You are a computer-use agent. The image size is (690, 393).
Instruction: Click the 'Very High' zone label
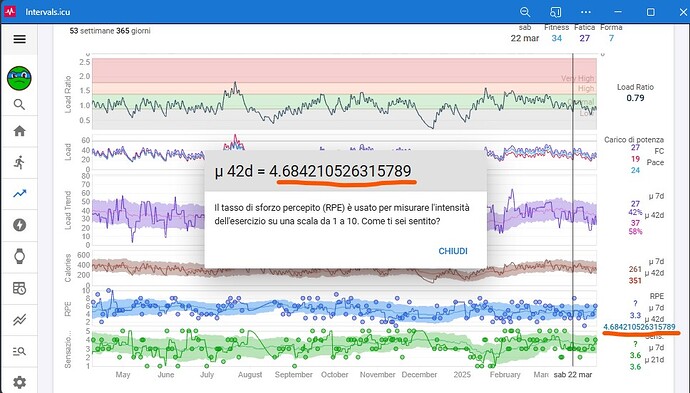[x=577, y=78]
